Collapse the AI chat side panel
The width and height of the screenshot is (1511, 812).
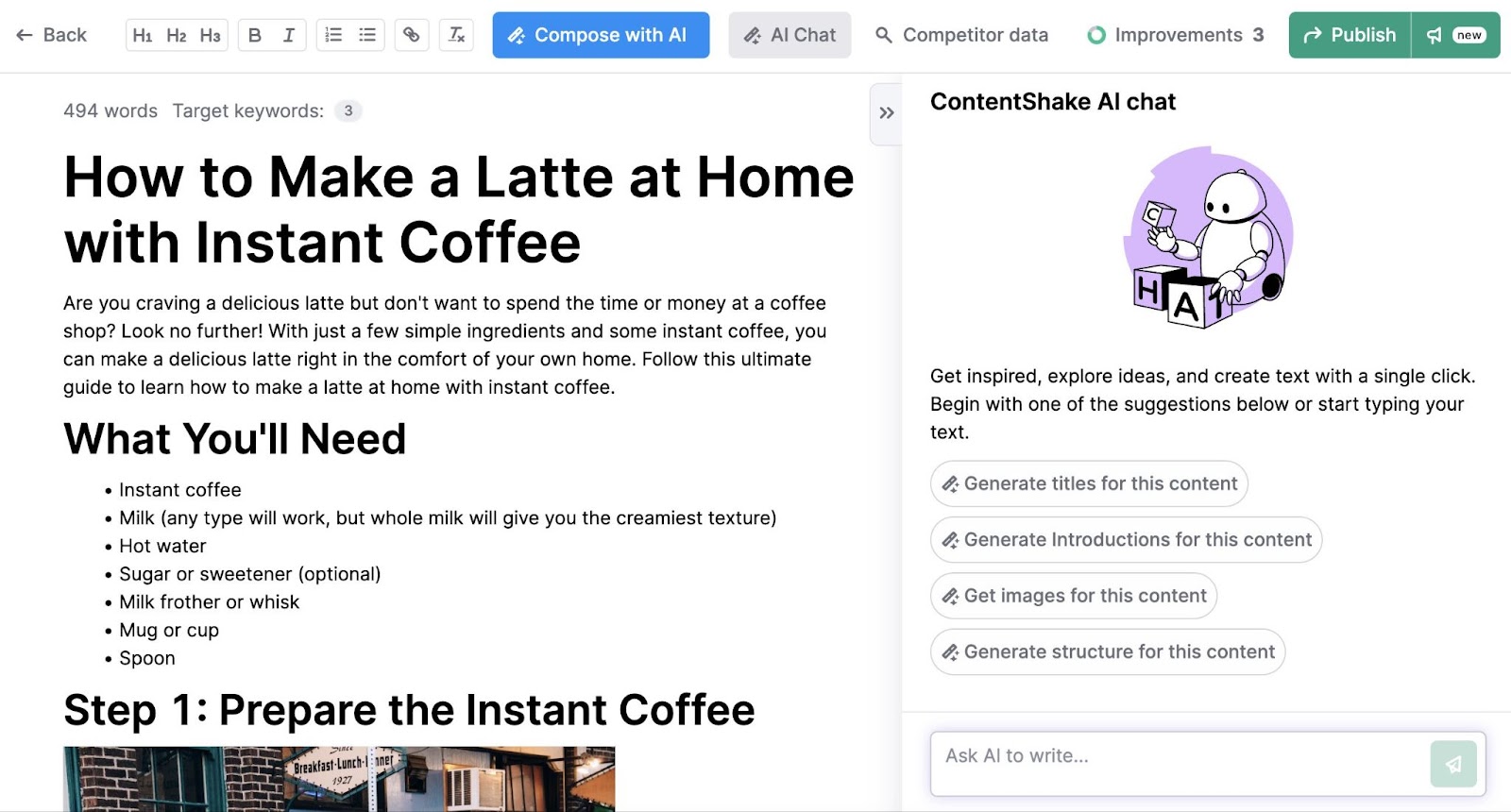click(886, 113)
